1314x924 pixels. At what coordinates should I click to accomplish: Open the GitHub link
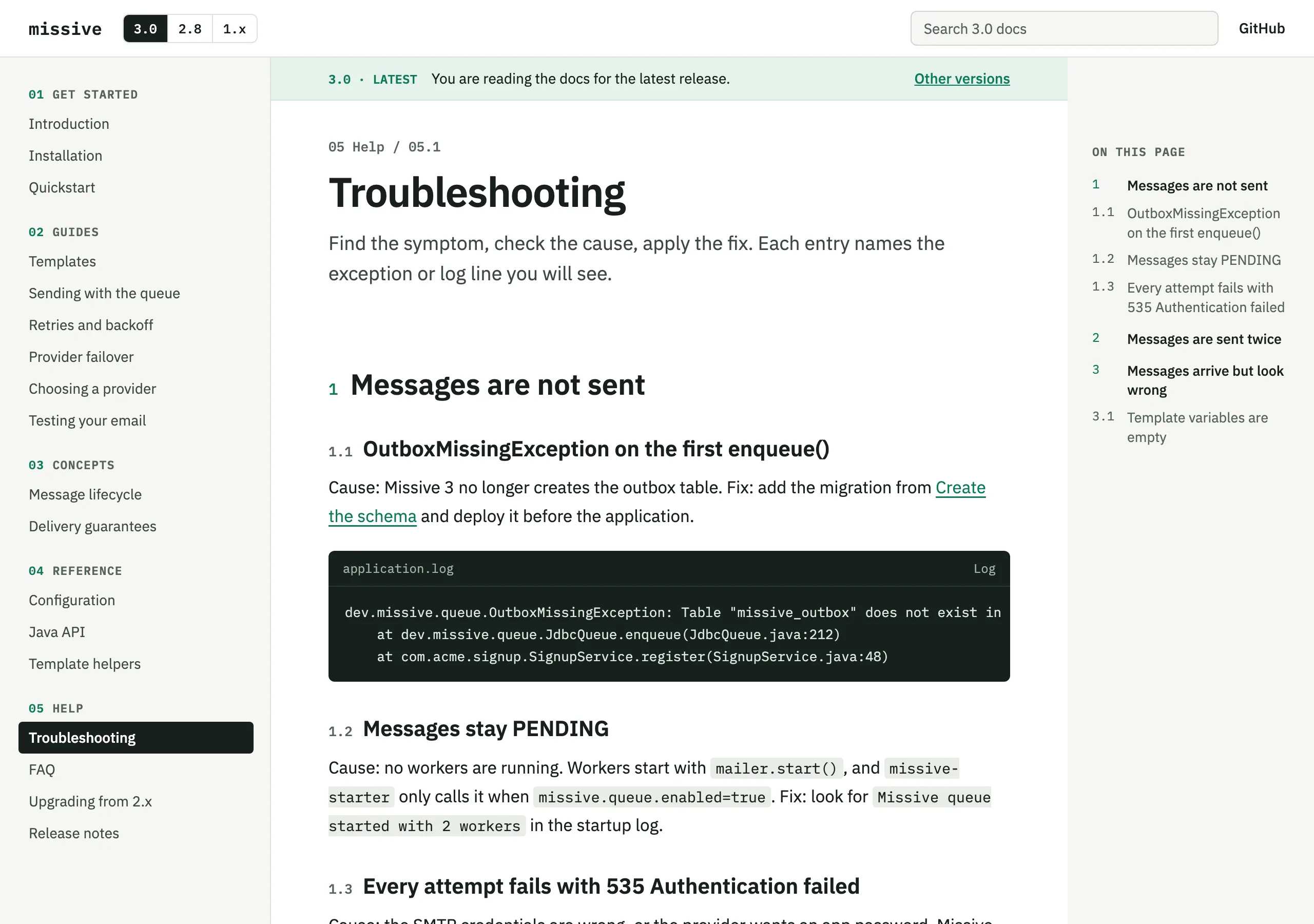click(x=1261, y=29)
